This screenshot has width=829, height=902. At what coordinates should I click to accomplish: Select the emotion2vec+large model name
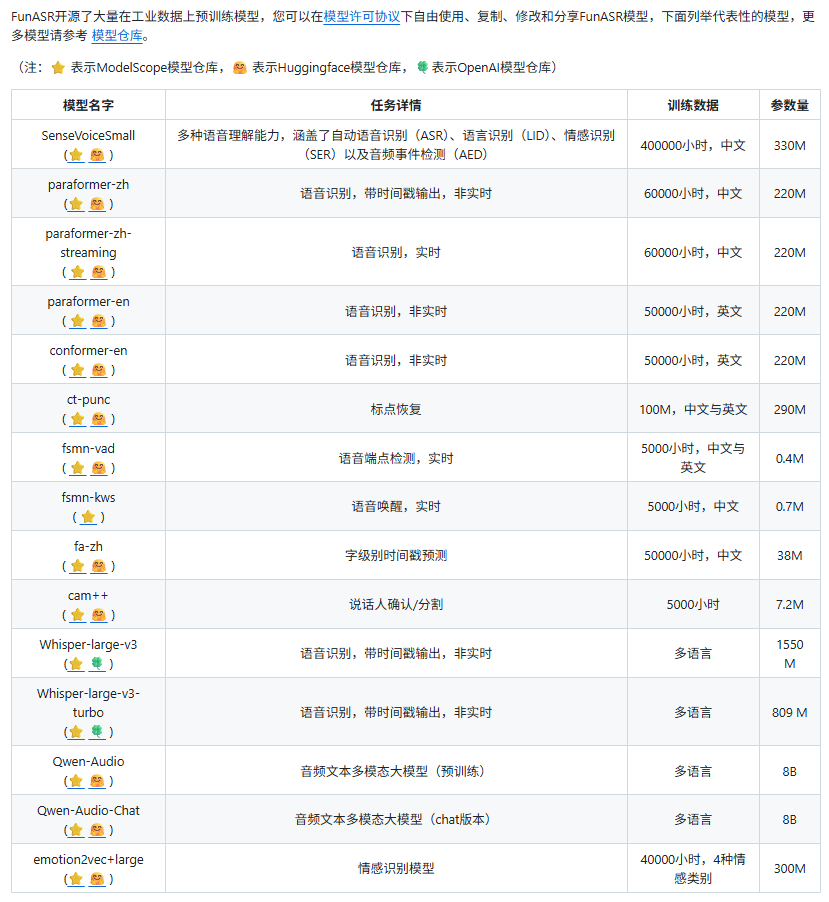(88, 859)
